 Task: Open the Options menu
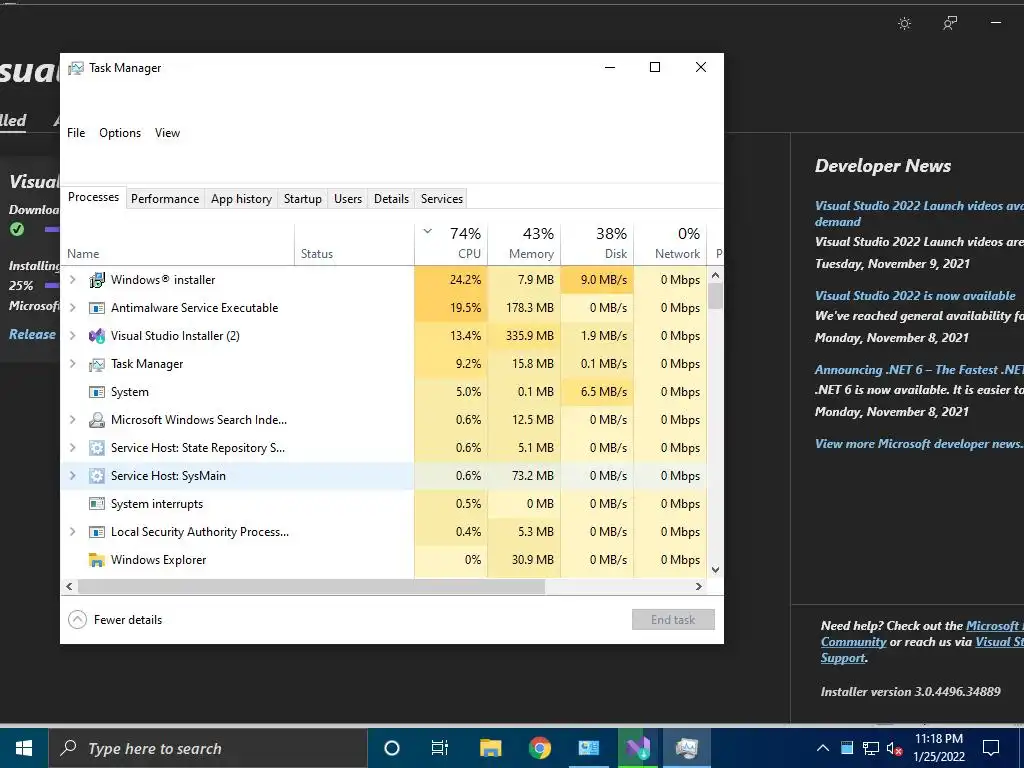120,133
